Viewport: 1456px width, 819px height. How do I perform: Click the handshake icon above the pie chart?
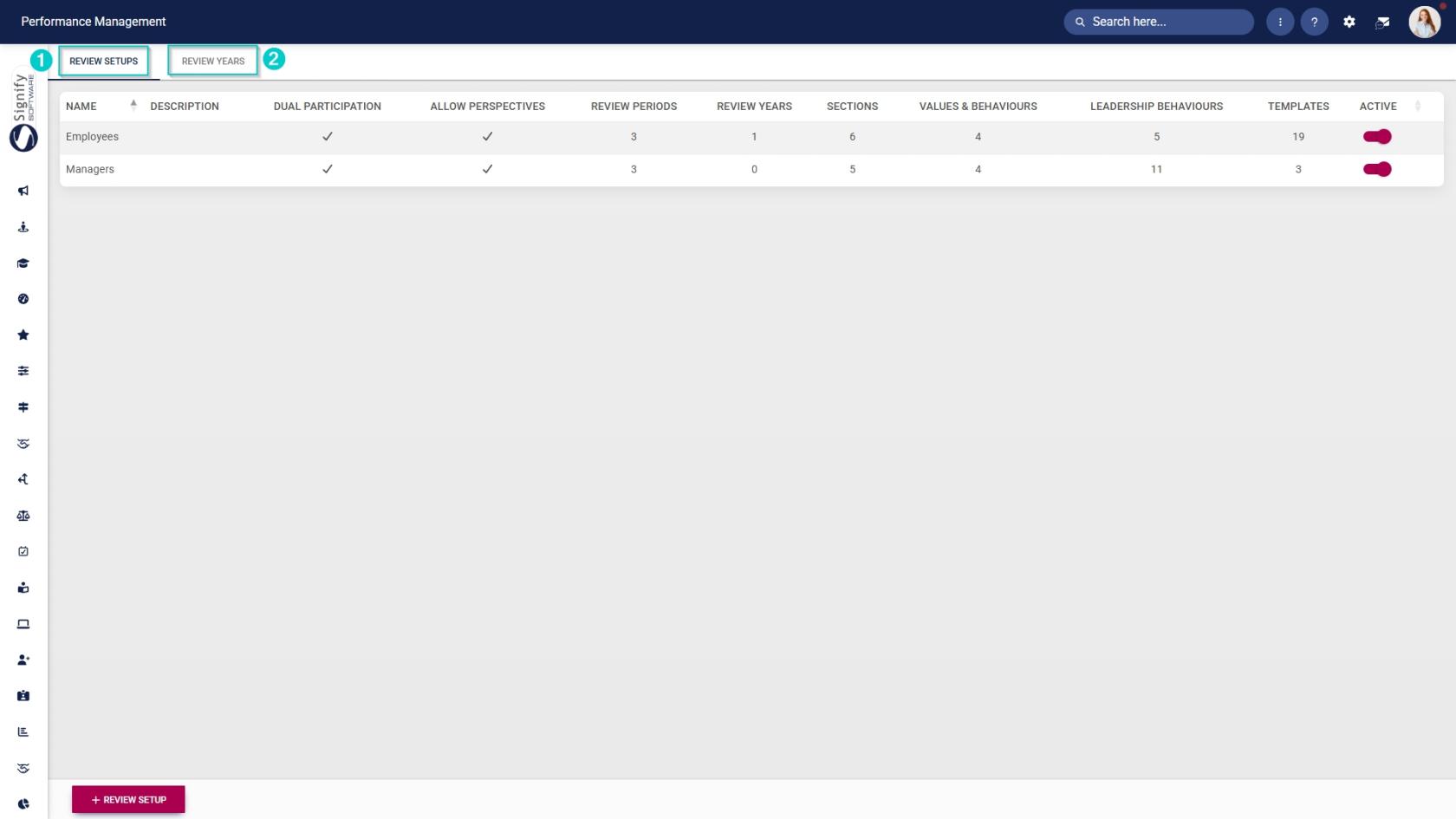(x=23, y=768)
